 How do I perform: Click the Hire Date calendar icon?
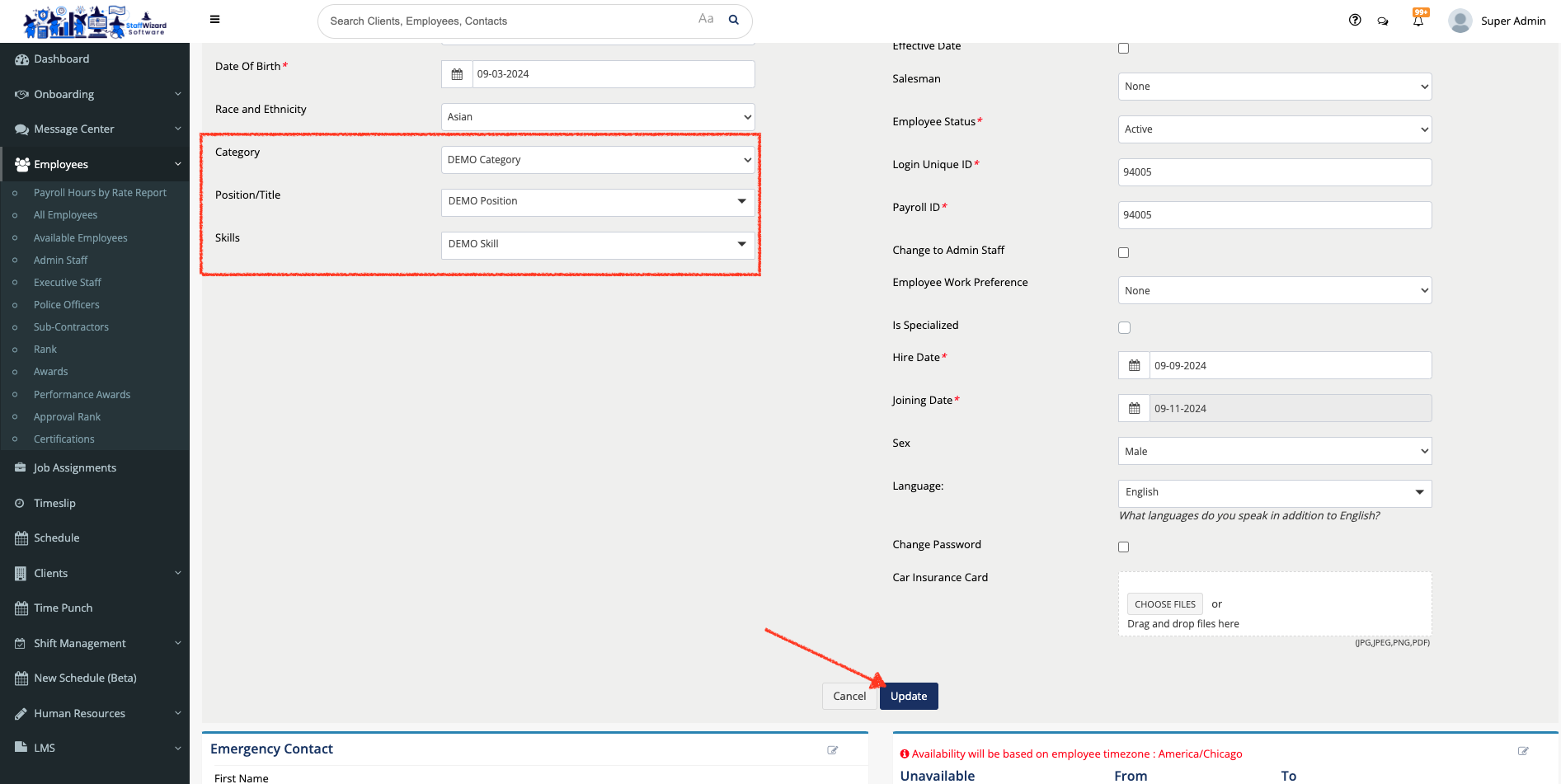1134,366
